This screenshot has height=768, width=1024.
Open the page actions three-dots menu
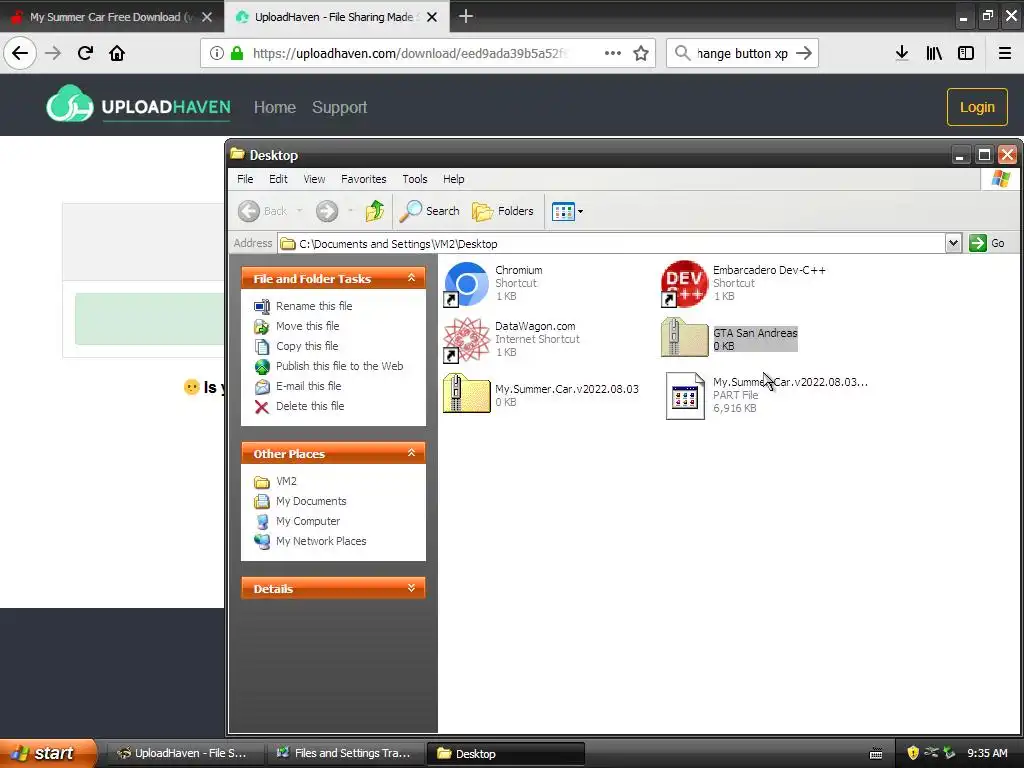coord(613,53)
